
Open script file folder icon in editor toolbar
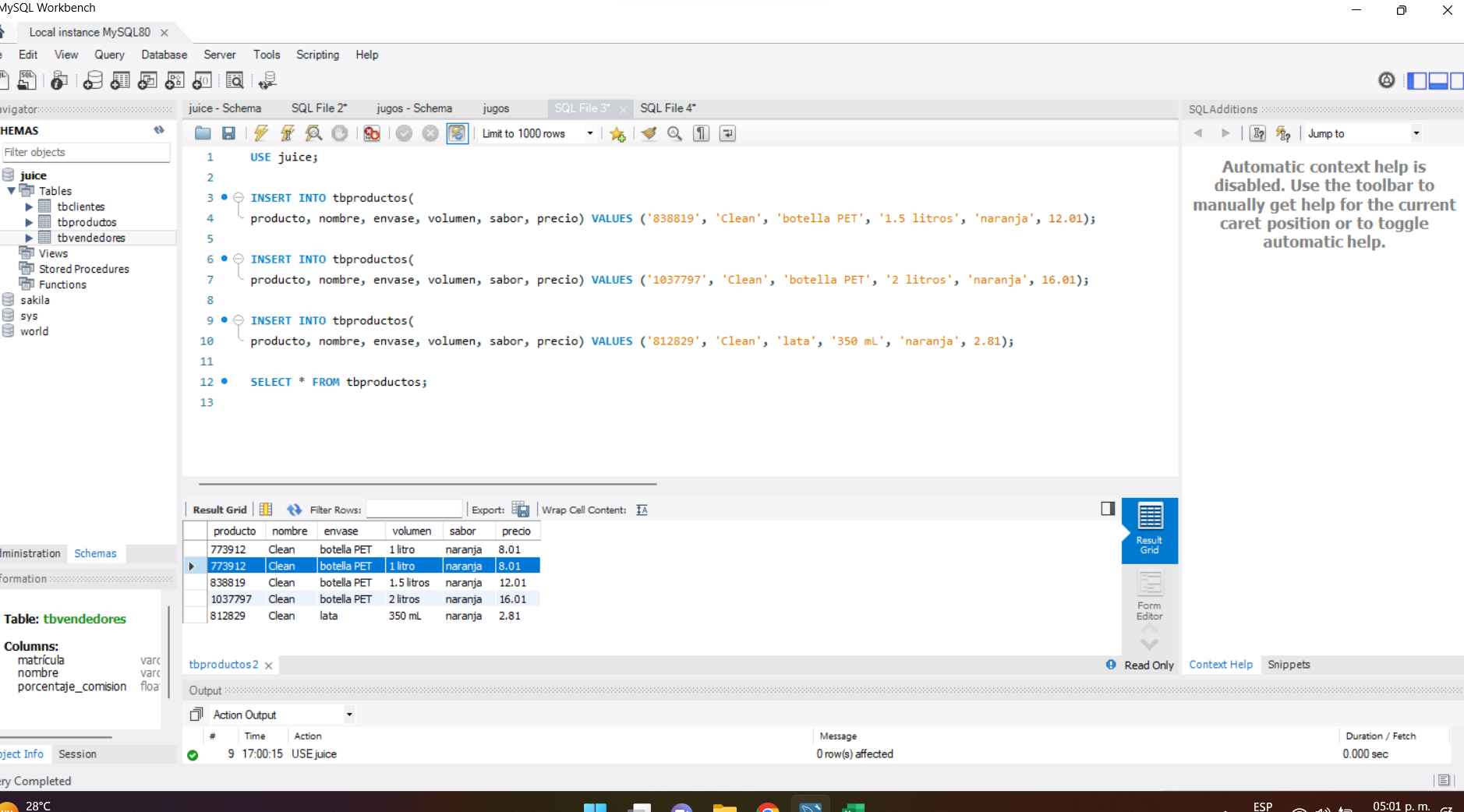[203, 133]
